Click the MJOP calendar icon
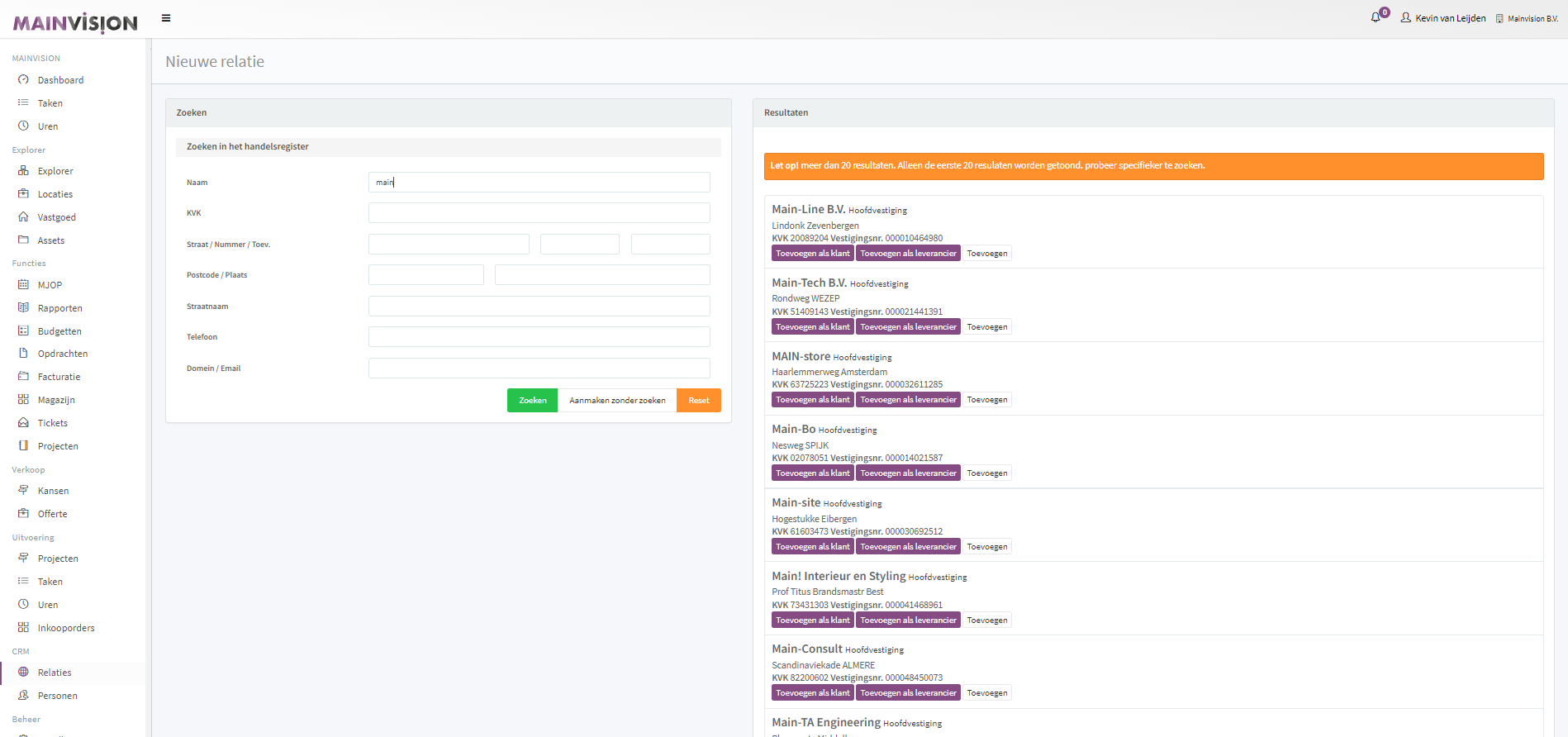This screenshot has width=1568, height=737. pyautogui.click(x=23, y=284)
